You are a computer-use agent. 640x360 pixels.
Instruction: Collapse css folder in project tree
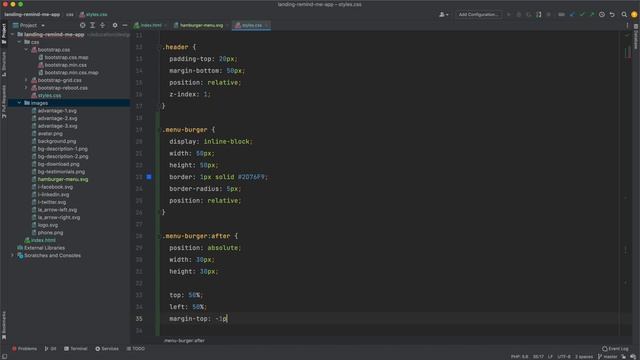tap(19, 42)
